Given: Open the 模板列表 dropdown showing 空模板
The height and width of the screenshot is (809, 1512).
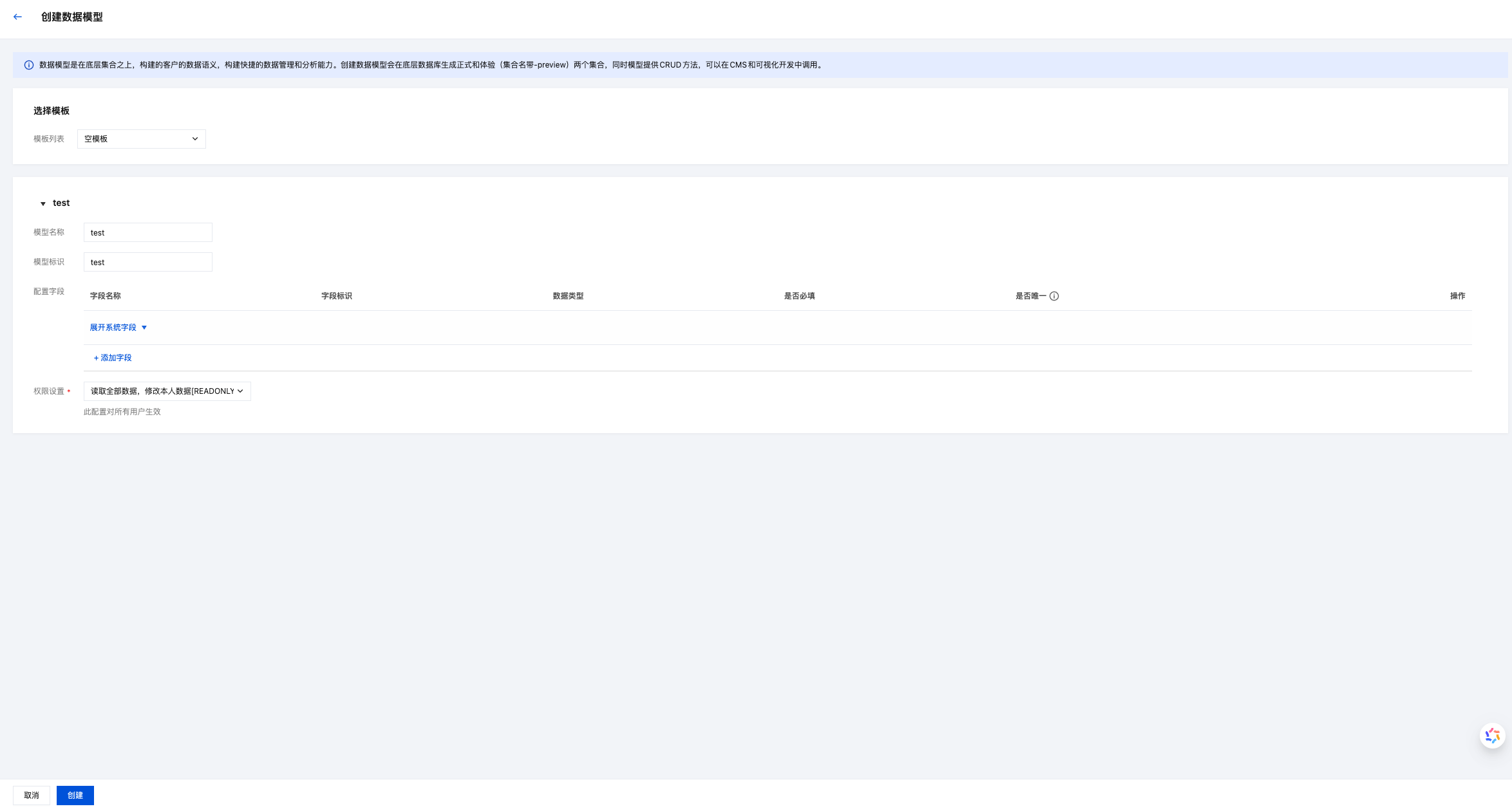Looking at the screenshot, I should [x=141, y=139].
